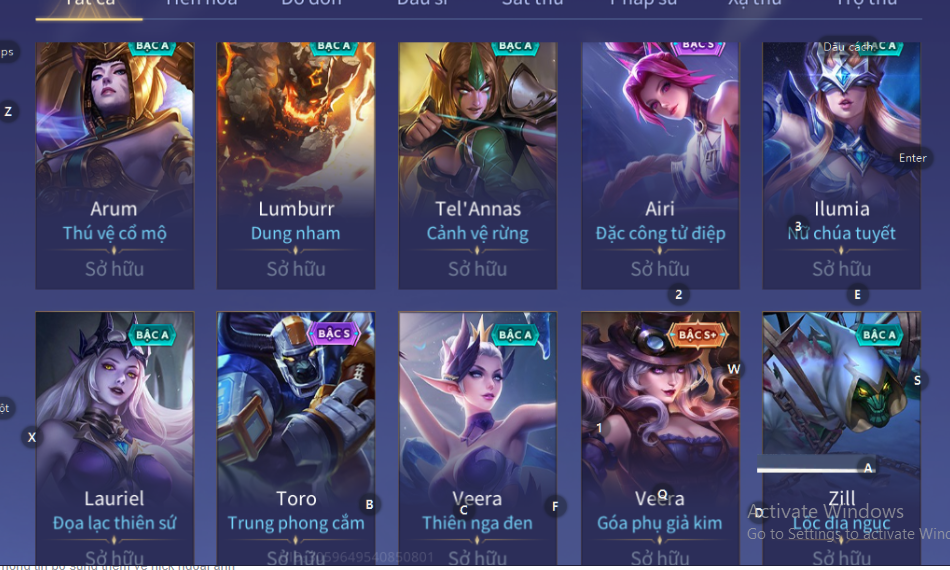This screenshot has height=570, width=950.
Task: Click the X key-mapping overlay icon
Action: tap(32, 437)
